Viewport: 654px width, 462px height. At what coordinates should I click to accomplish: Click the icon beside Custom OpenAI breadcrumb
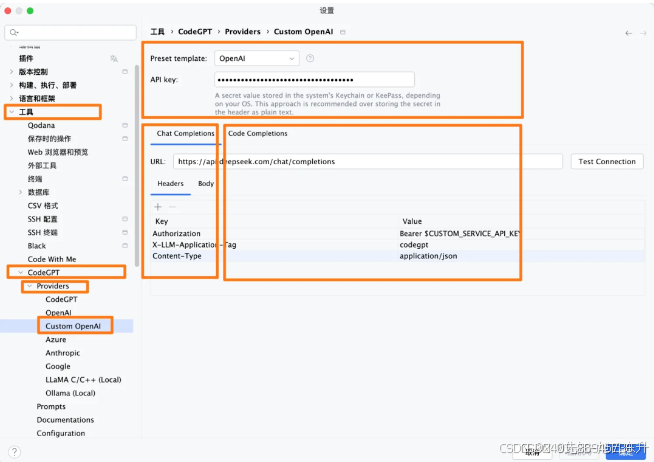pyautogui.click(x=342, y=32)
